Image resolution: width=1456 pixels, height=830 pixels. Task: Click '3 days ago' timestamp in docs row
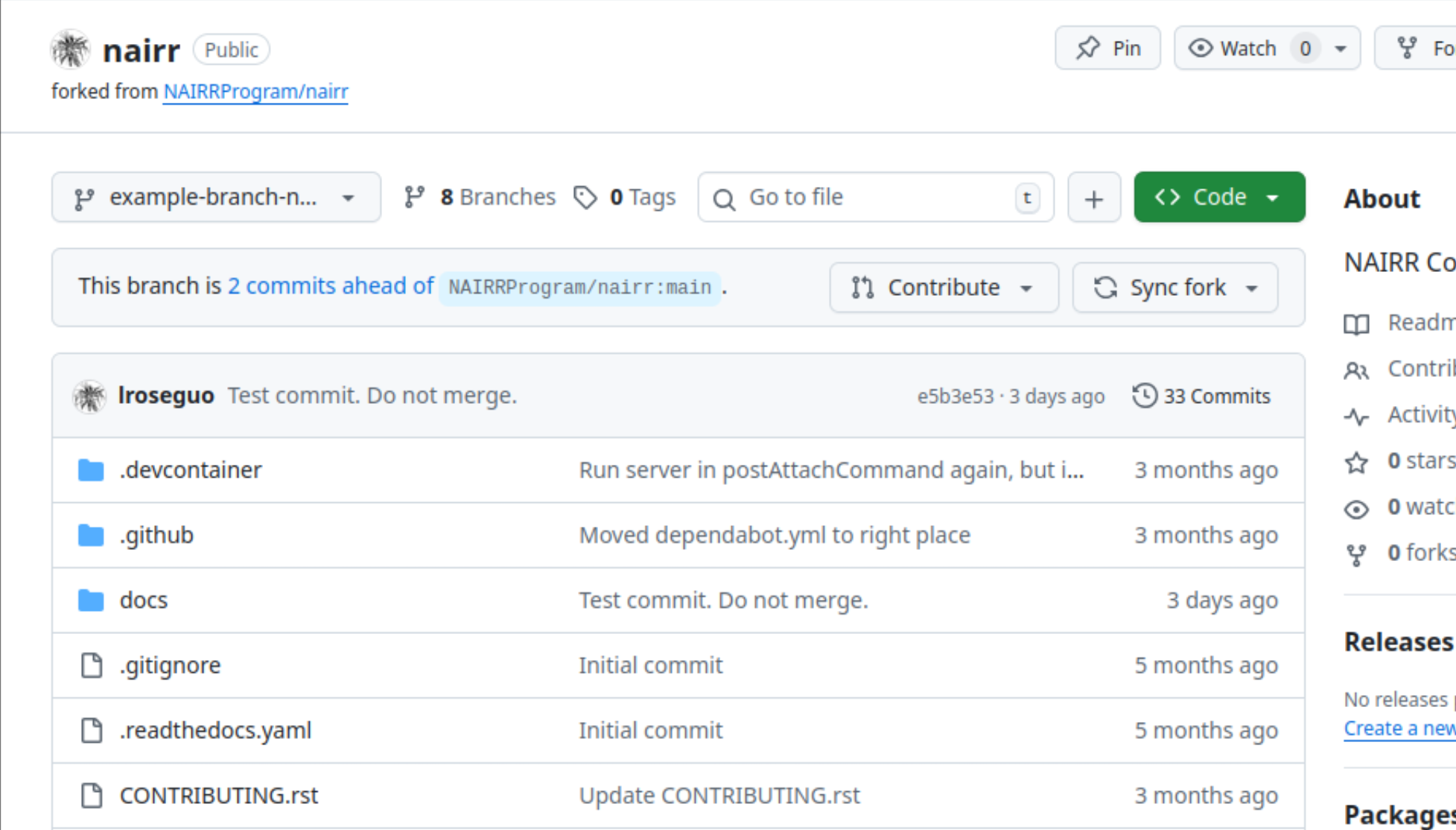[x=1222, y=600]
